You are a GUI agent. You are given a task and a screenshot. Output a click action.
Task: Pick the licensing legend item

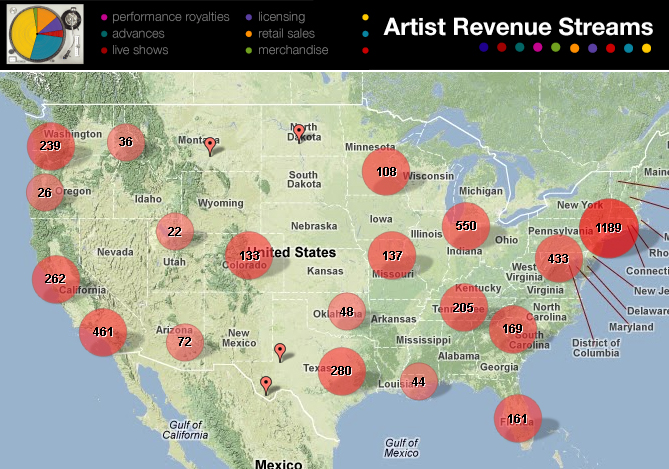[x=276, y=17]
